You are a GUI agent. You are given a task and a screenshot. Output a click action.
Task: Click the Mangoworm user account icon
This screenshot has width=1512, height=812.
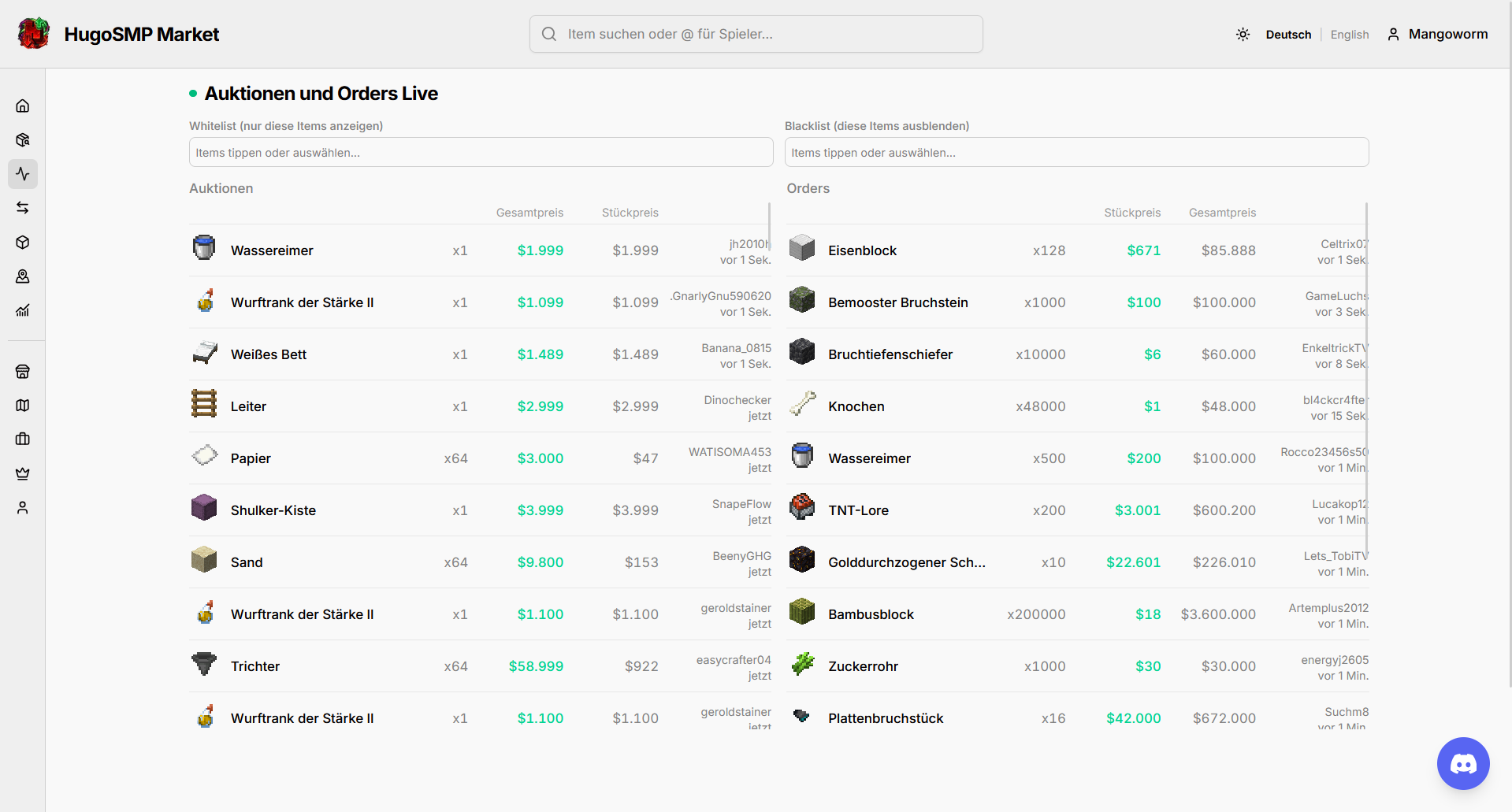click(x=1394, y=35)
